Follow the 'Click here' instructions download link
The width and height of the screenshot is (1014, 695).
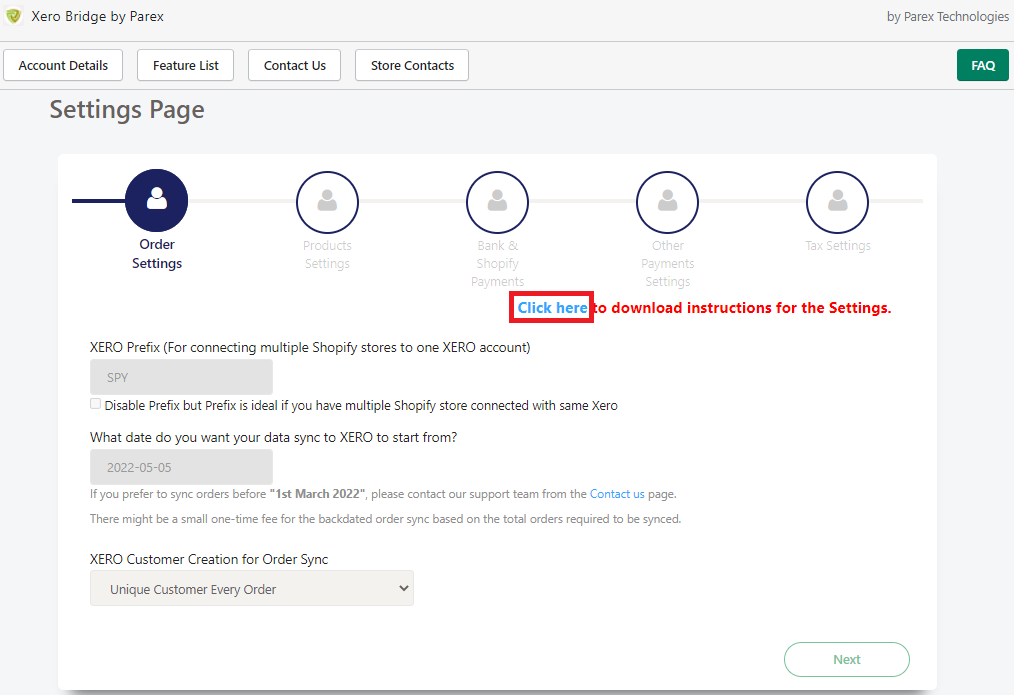(552, 308)
